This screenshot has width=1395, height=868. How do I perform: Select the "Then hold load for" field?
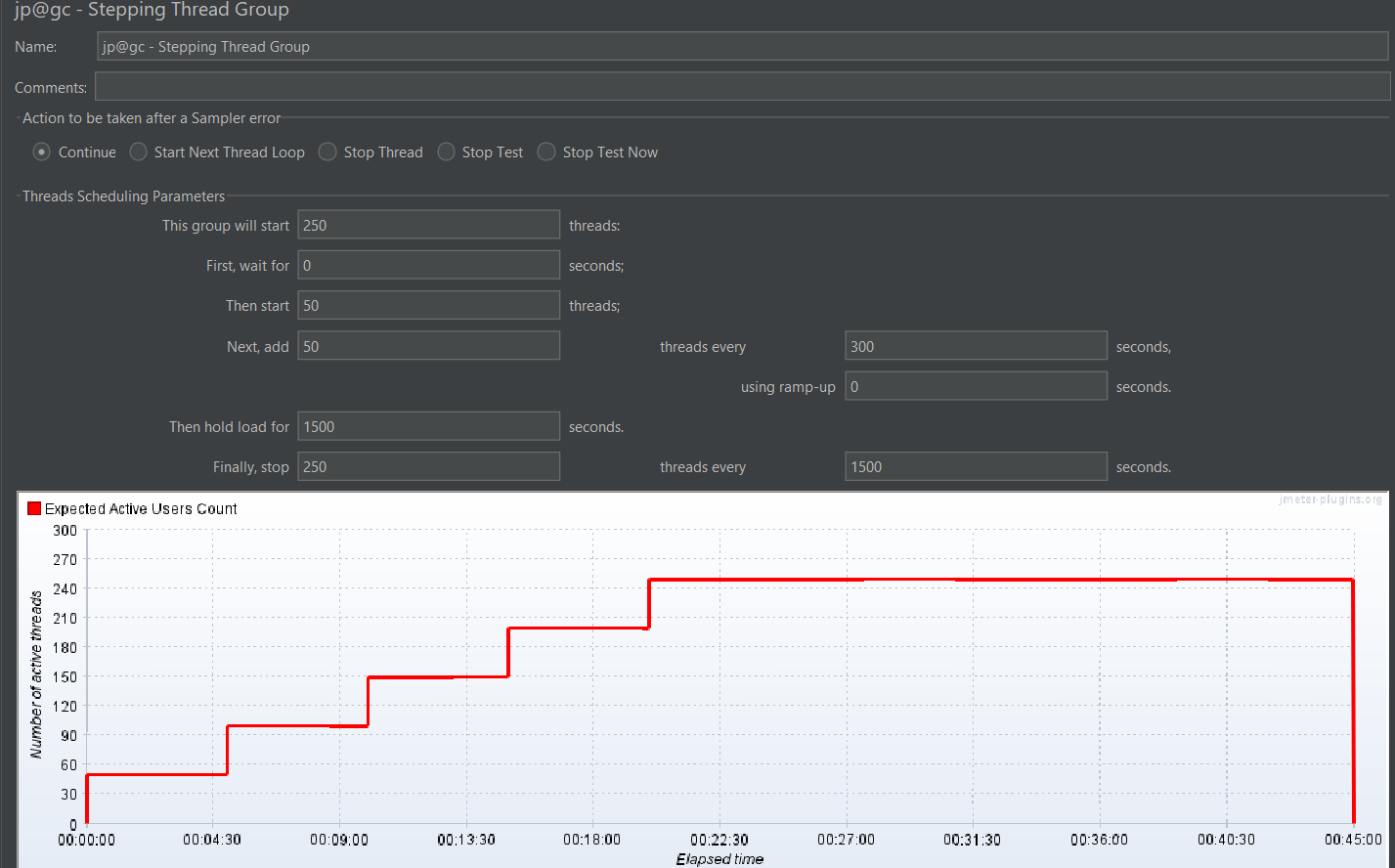point(428,425)
